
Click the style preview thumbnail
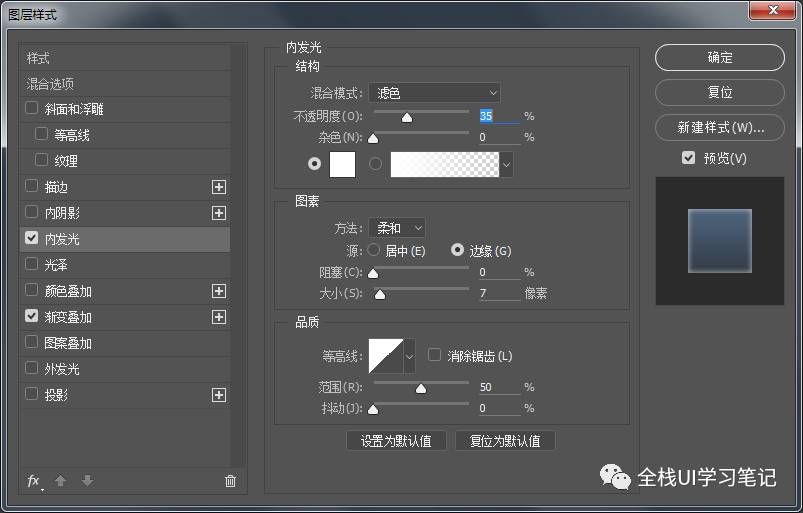click(x=720, y=241)
